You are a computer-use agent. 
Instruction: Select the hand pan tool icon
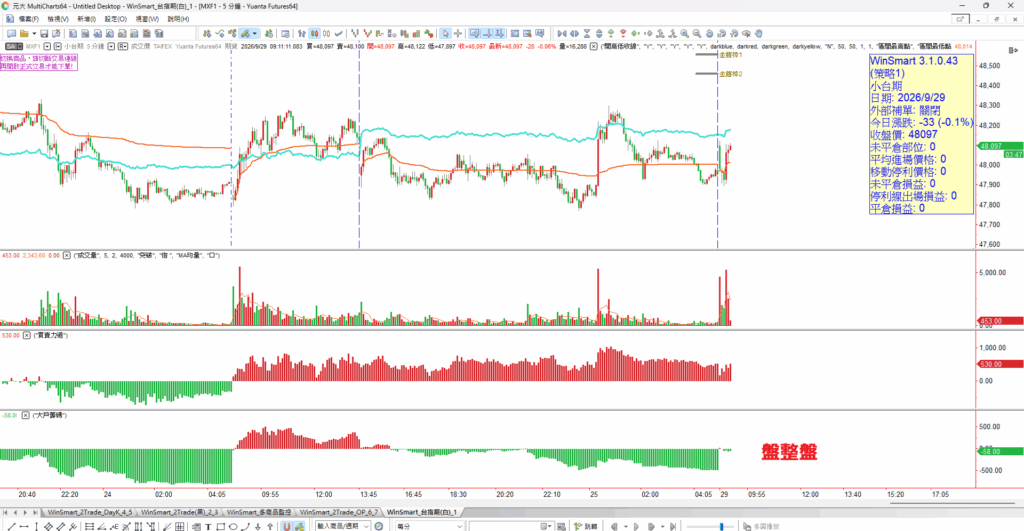(x=759, y=33)
